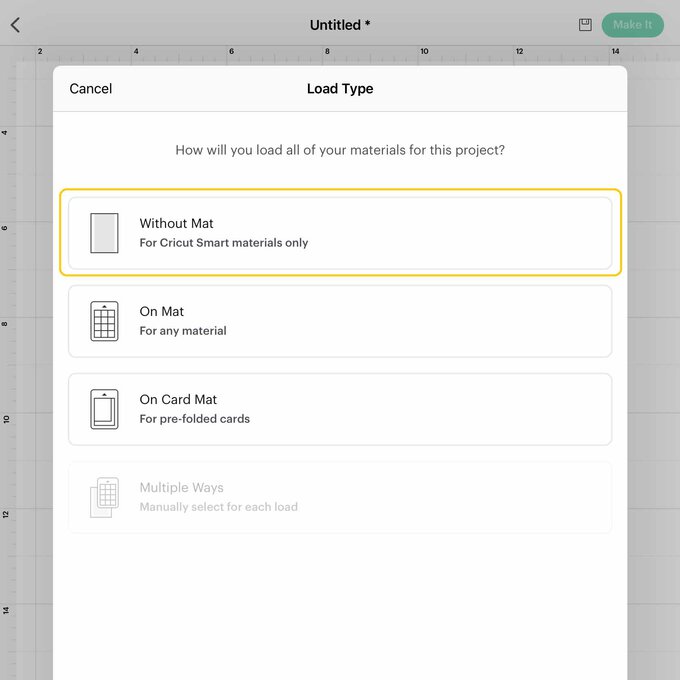Click the On Card Mat icon
Viewport: 680px width, 680px height.
tap(104, 409)
